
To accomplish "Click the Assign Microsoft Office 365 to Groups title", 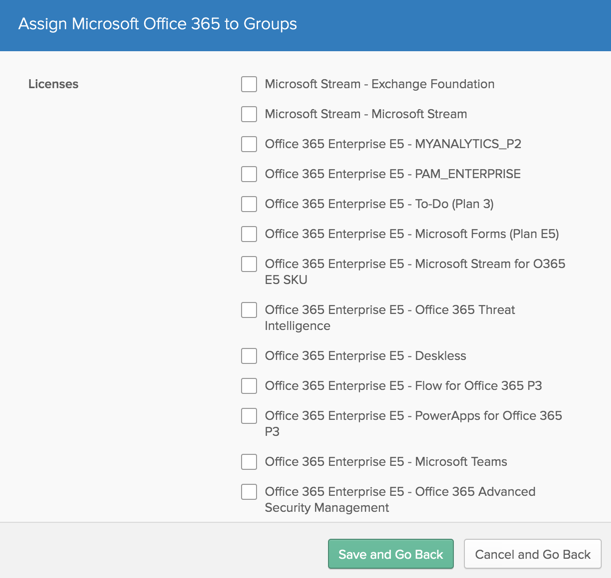I will click(158, 24).
